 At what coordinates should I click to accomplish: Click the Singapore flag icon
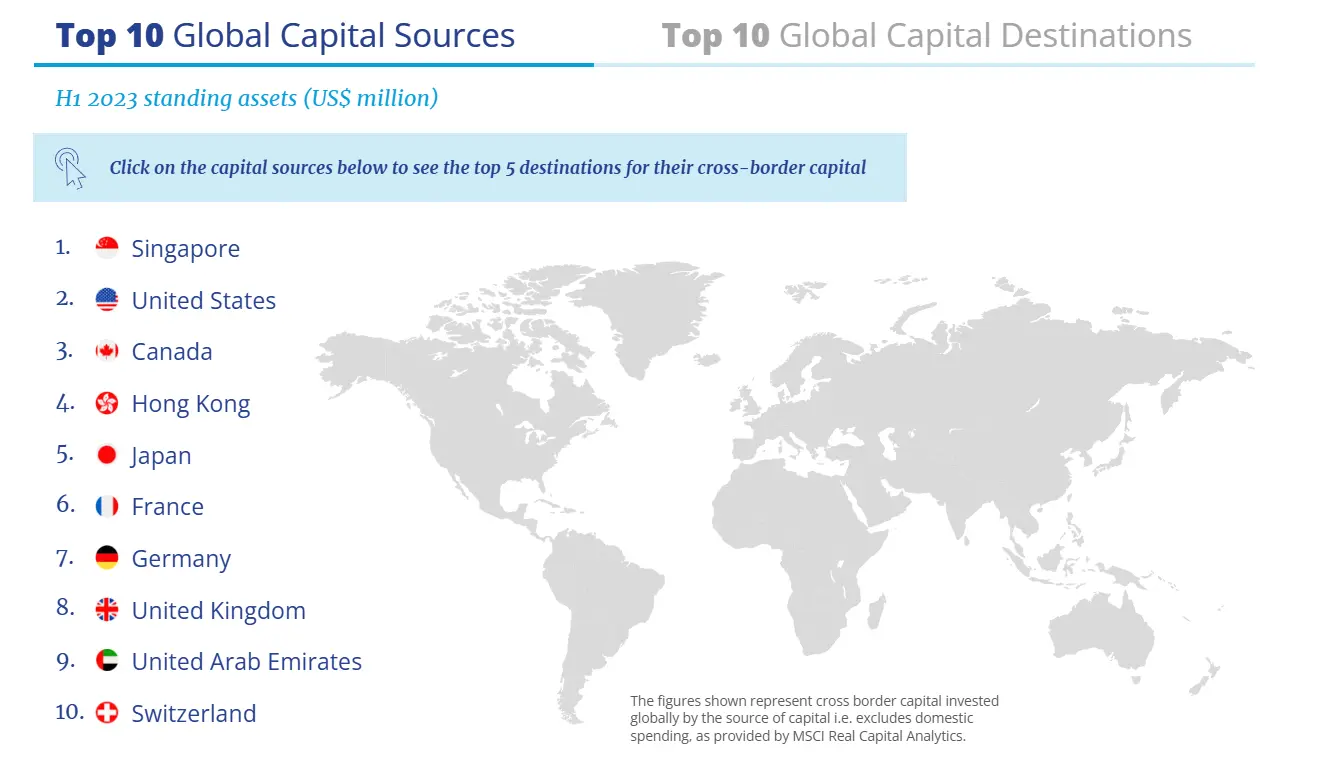point(107,248)
